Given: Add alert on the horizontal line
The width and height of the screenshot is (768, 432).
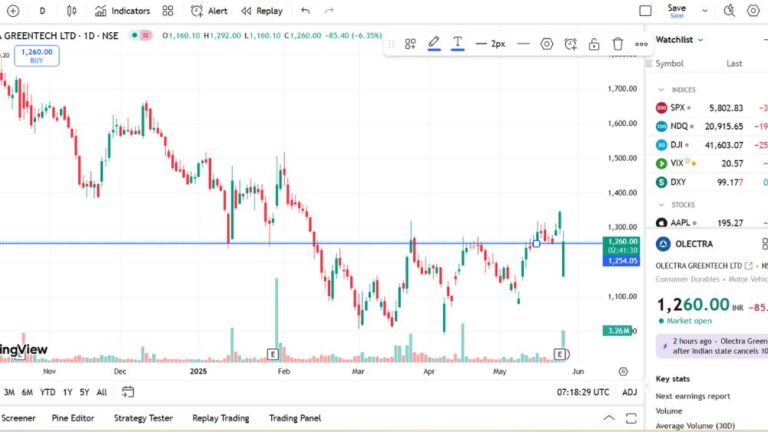Looking at the screenshot, I should (x=571, y=44).
